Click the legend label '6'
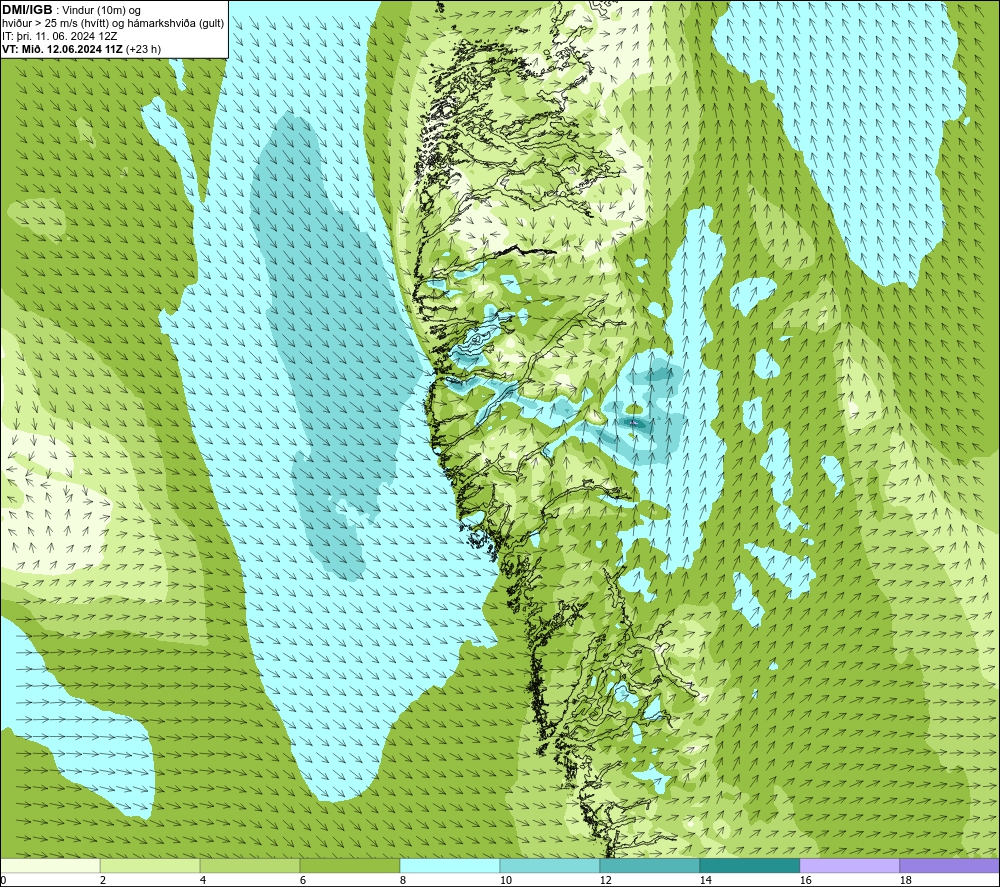Screen dimensions: 1000x887 click(x=302, y=880)
